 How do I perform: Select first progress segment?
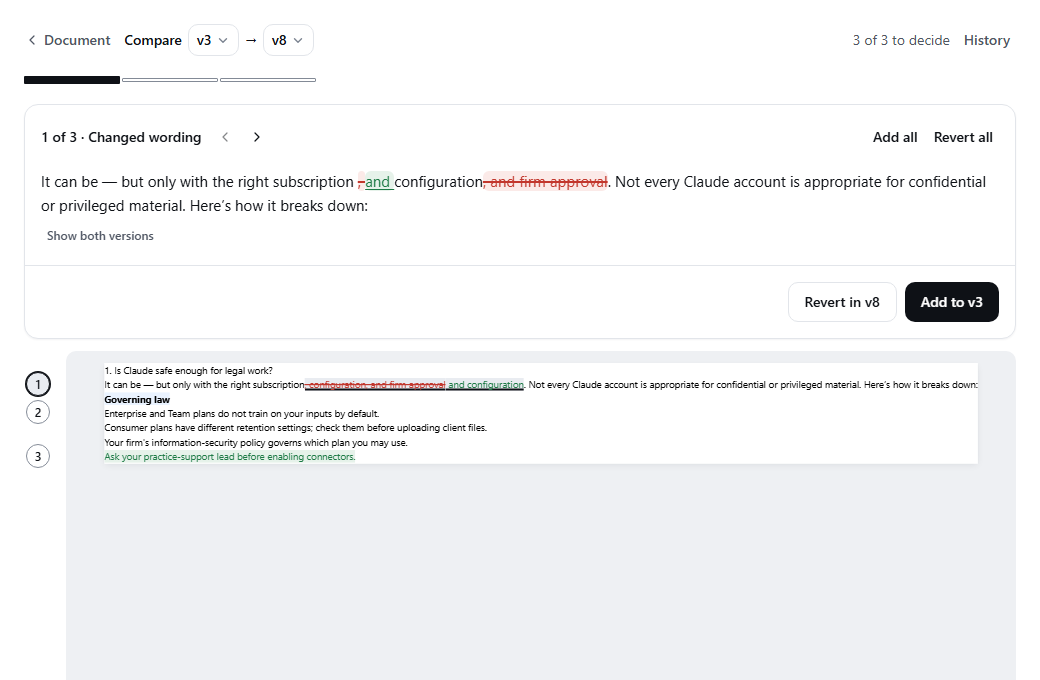click(72, 80)
